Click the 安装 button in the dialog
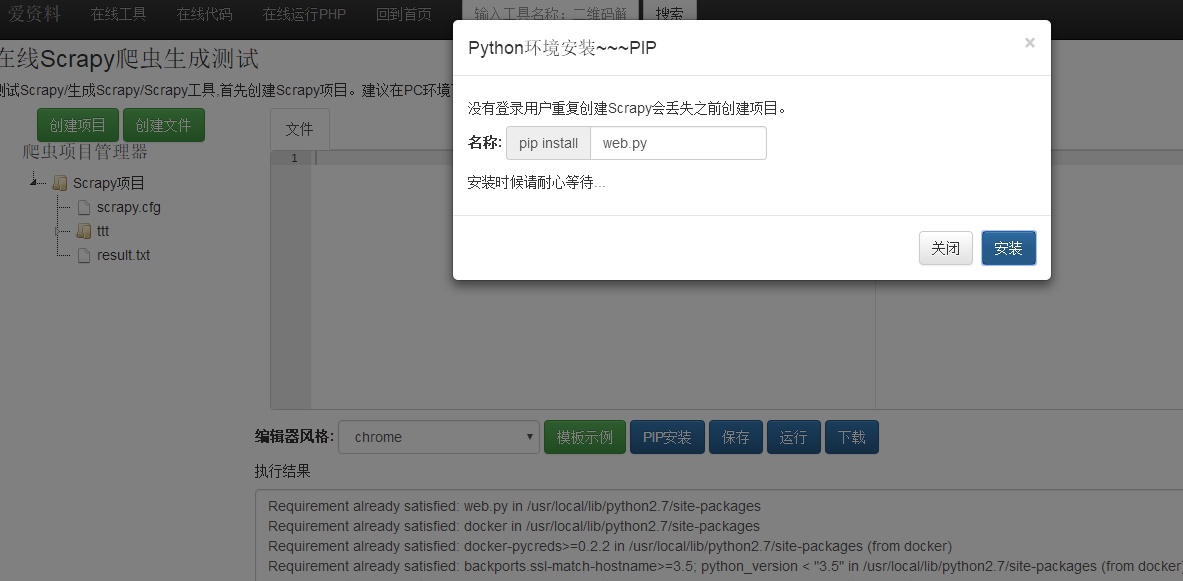The width and height of the screenshot is (1183, 581). click(x=1008, y=248)
